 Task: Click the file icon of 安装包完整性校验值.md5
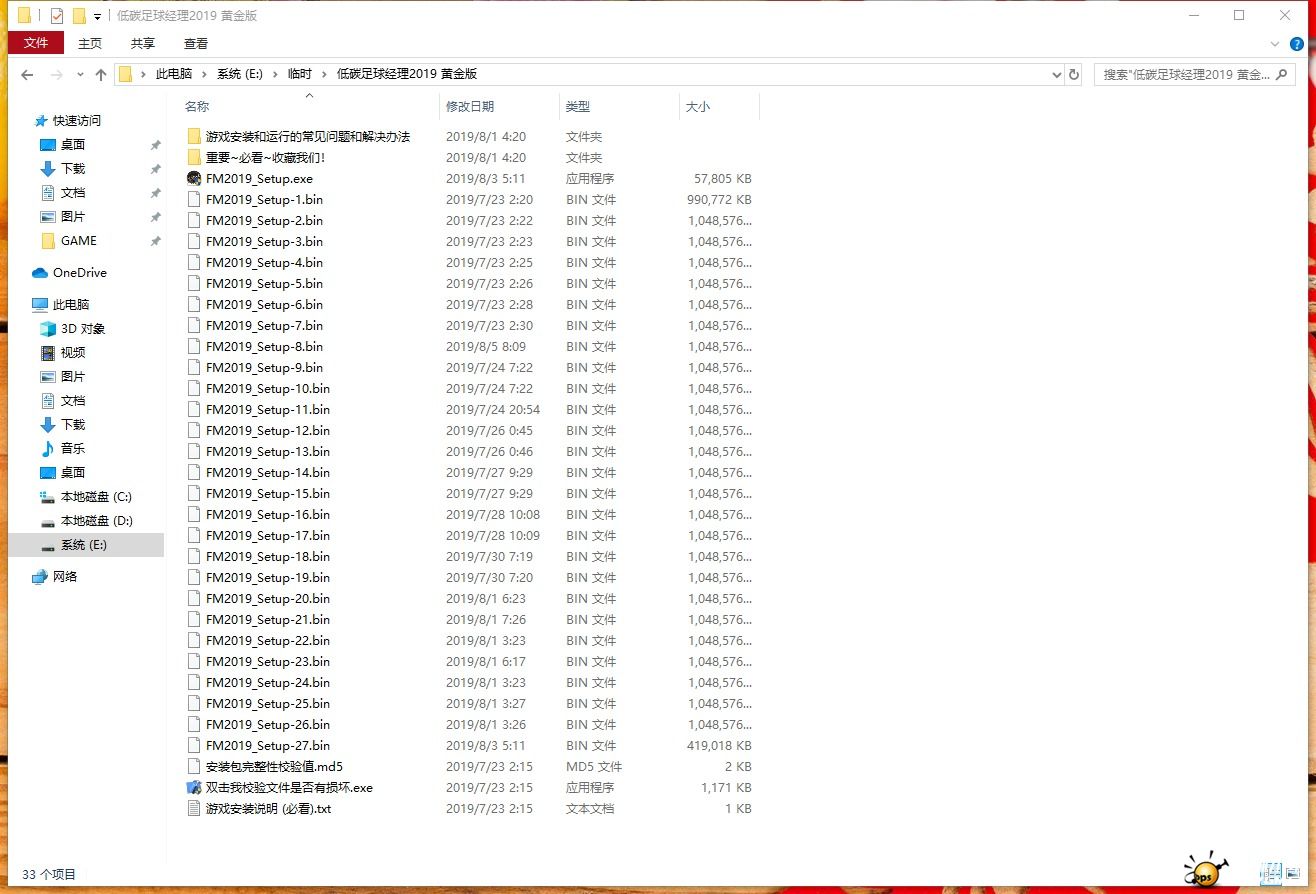point(194,766)
